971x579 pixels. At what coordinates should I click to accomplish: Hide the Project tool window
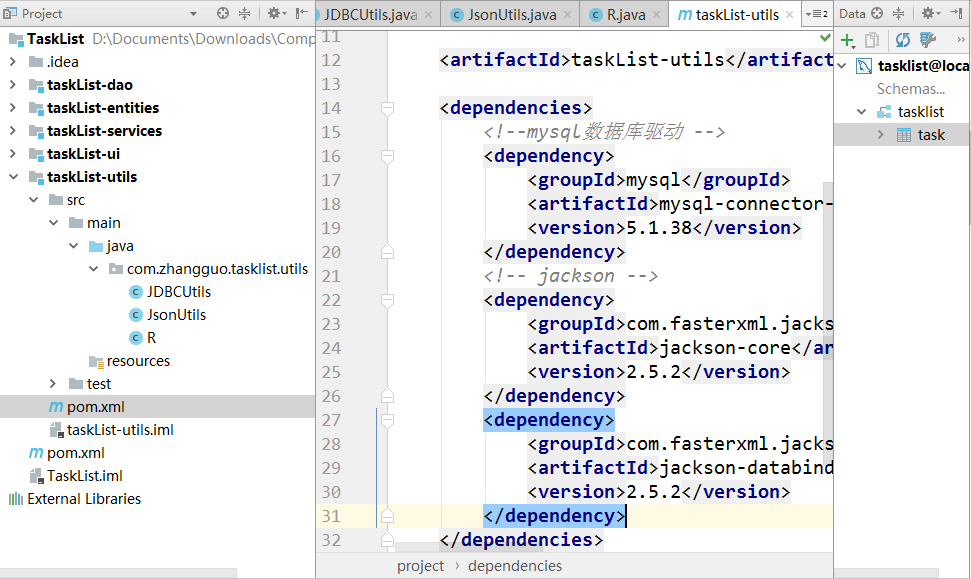coord(302,13)
